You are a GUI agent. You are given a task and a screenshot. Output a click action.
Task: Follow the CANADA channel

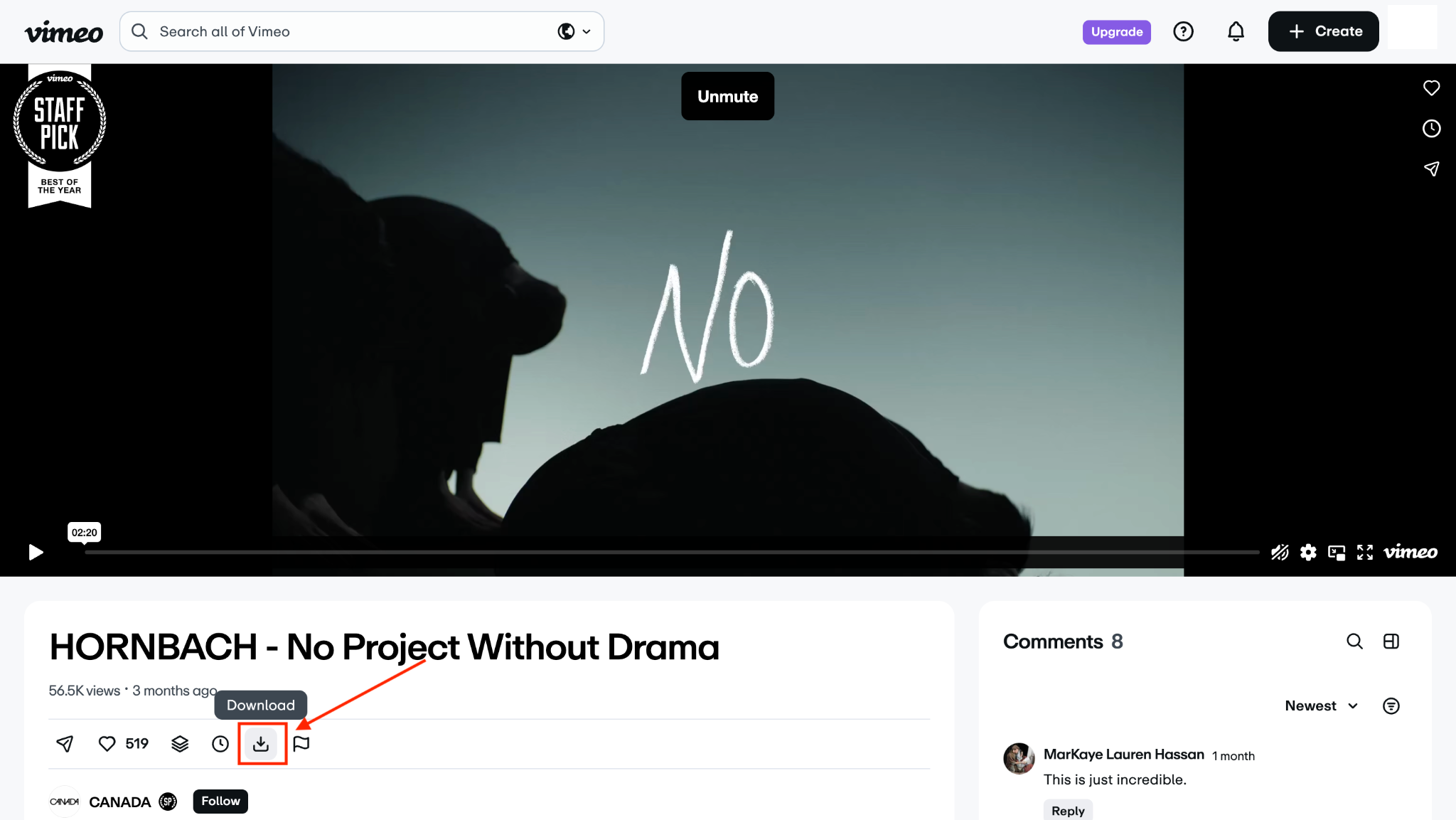click(220, 801)
